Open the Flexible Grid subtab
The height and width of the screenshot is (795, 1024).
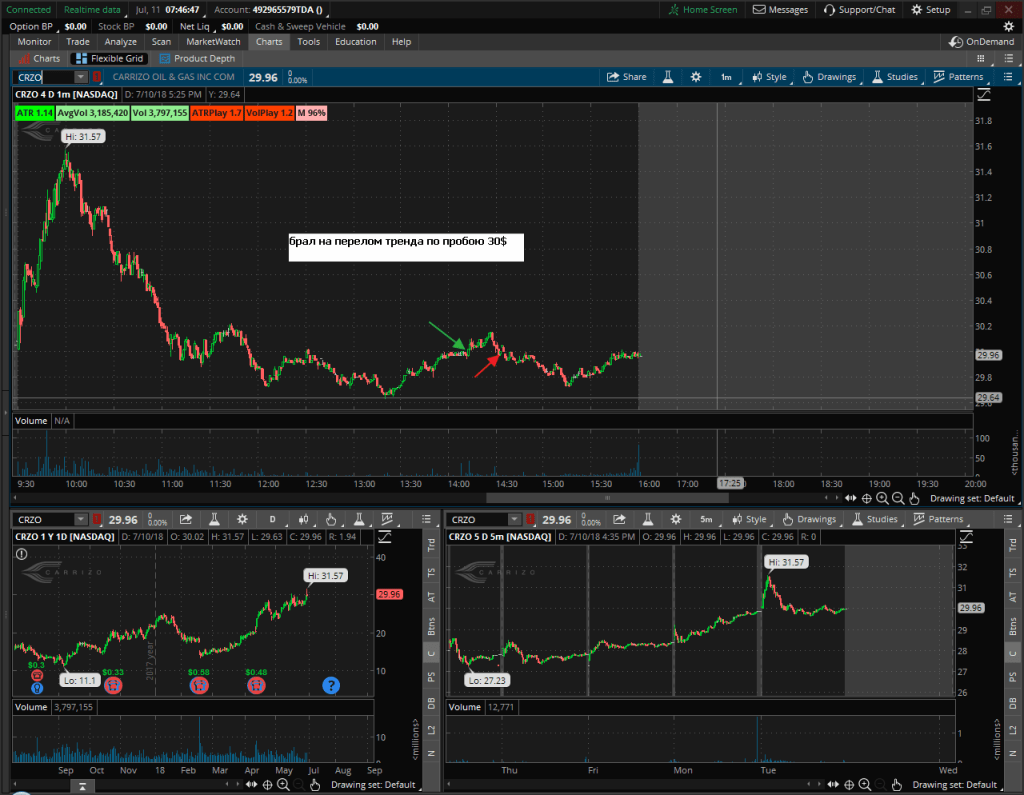coord(110,59)
